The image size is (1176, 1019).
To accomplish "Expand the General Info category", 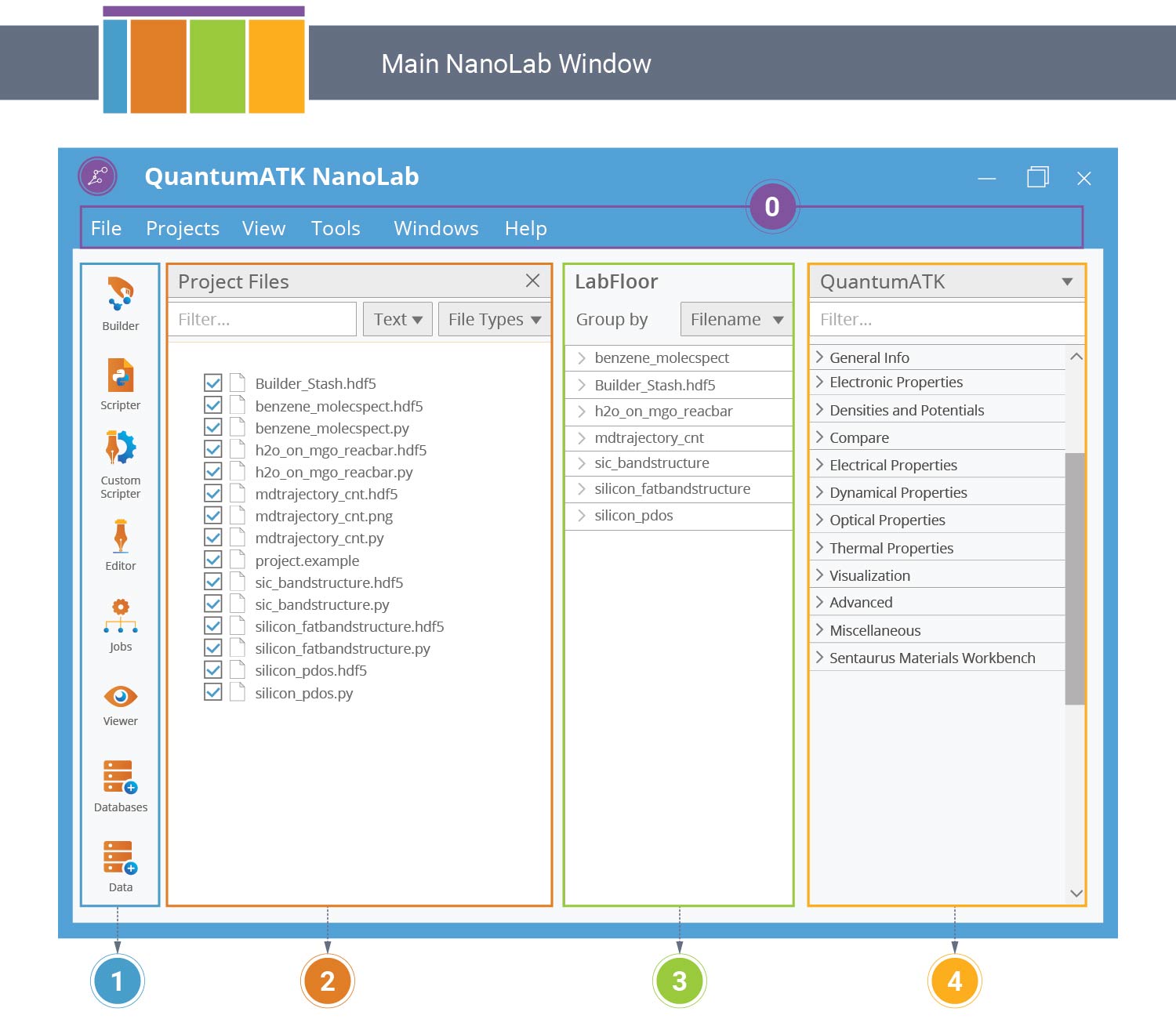I will [819, 357].
